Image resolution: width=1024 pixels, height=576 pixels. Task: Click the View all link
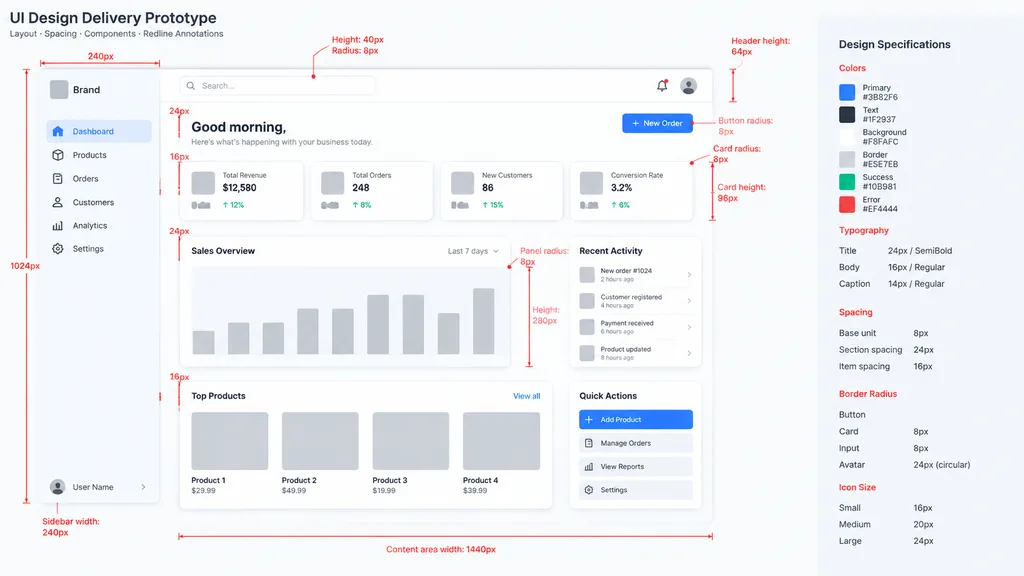[526, 396]
